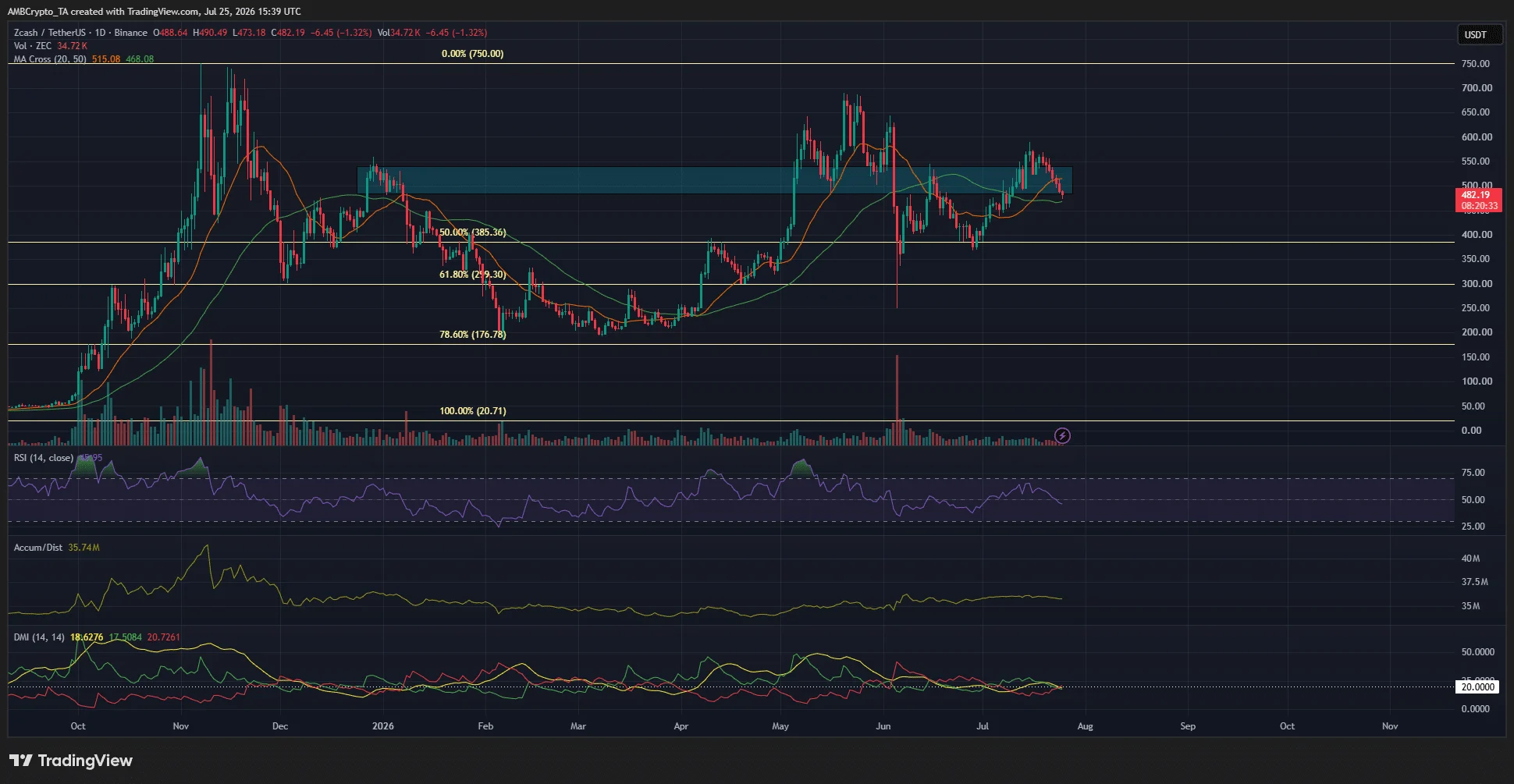Click the 0.00 price axis tick
Viewport: 1514px width, 784px height.
coord(1471,431)
